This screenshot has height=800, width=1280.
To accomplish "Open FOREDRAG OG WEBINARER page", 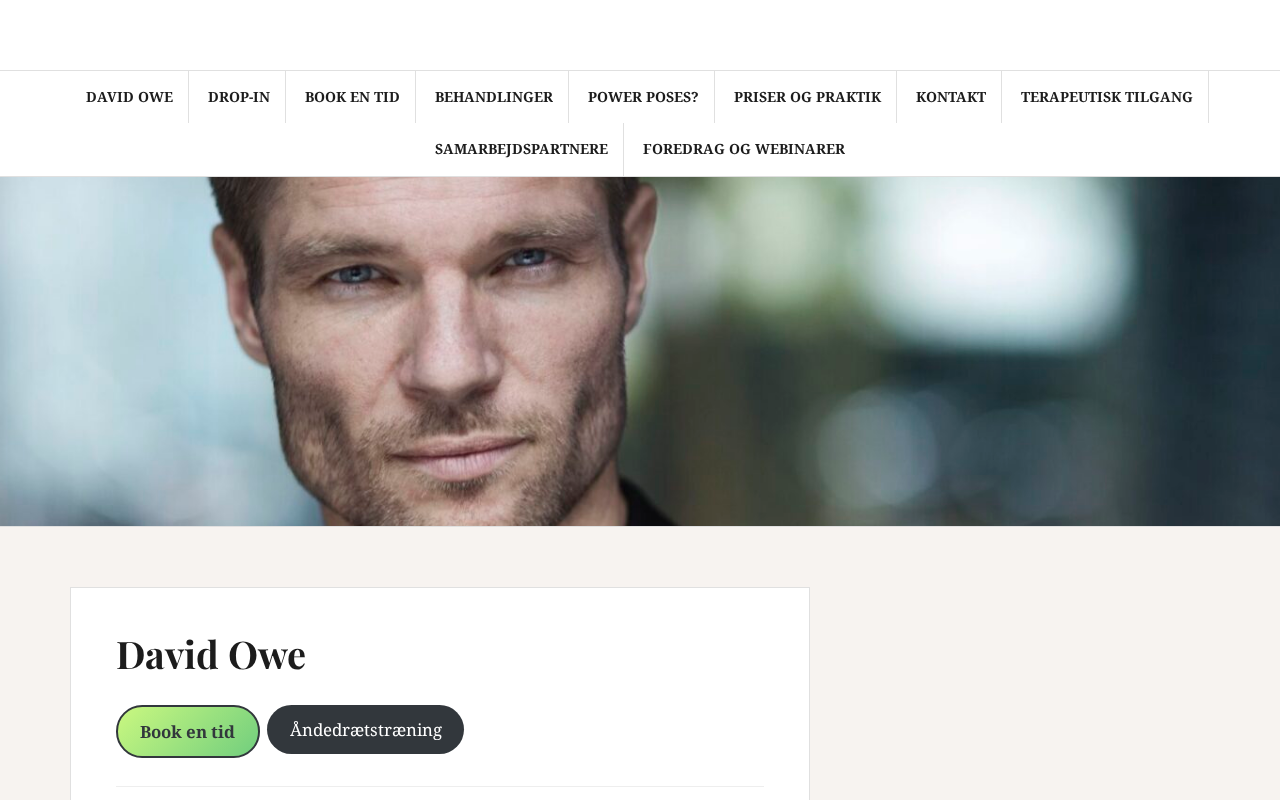I will click(744, 149).
